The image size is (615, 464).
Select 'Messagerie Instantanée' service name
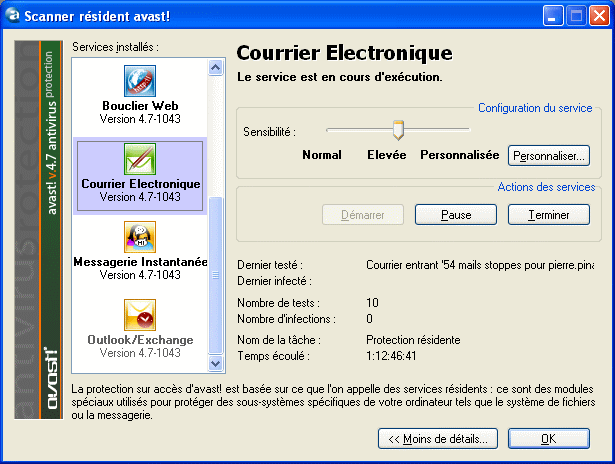pyautogui.click(x=140, y=262)
